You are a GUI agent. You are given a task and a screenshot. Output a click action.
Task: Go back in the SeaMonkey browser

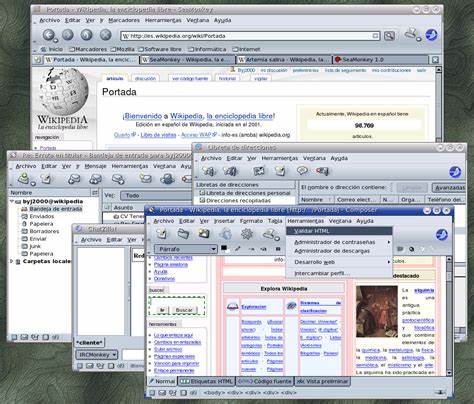[x=49, y=35]
